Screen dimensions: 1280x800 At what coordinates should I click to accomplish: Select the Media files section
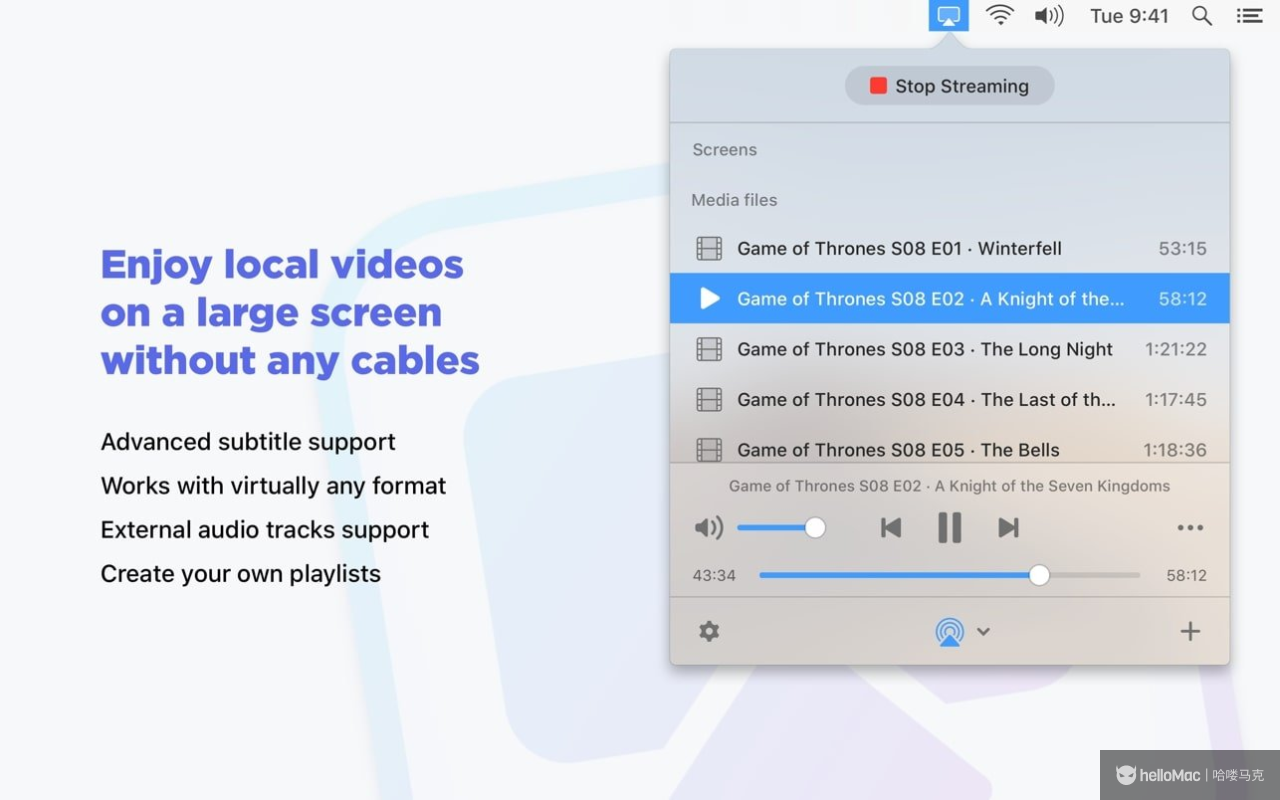734,200
